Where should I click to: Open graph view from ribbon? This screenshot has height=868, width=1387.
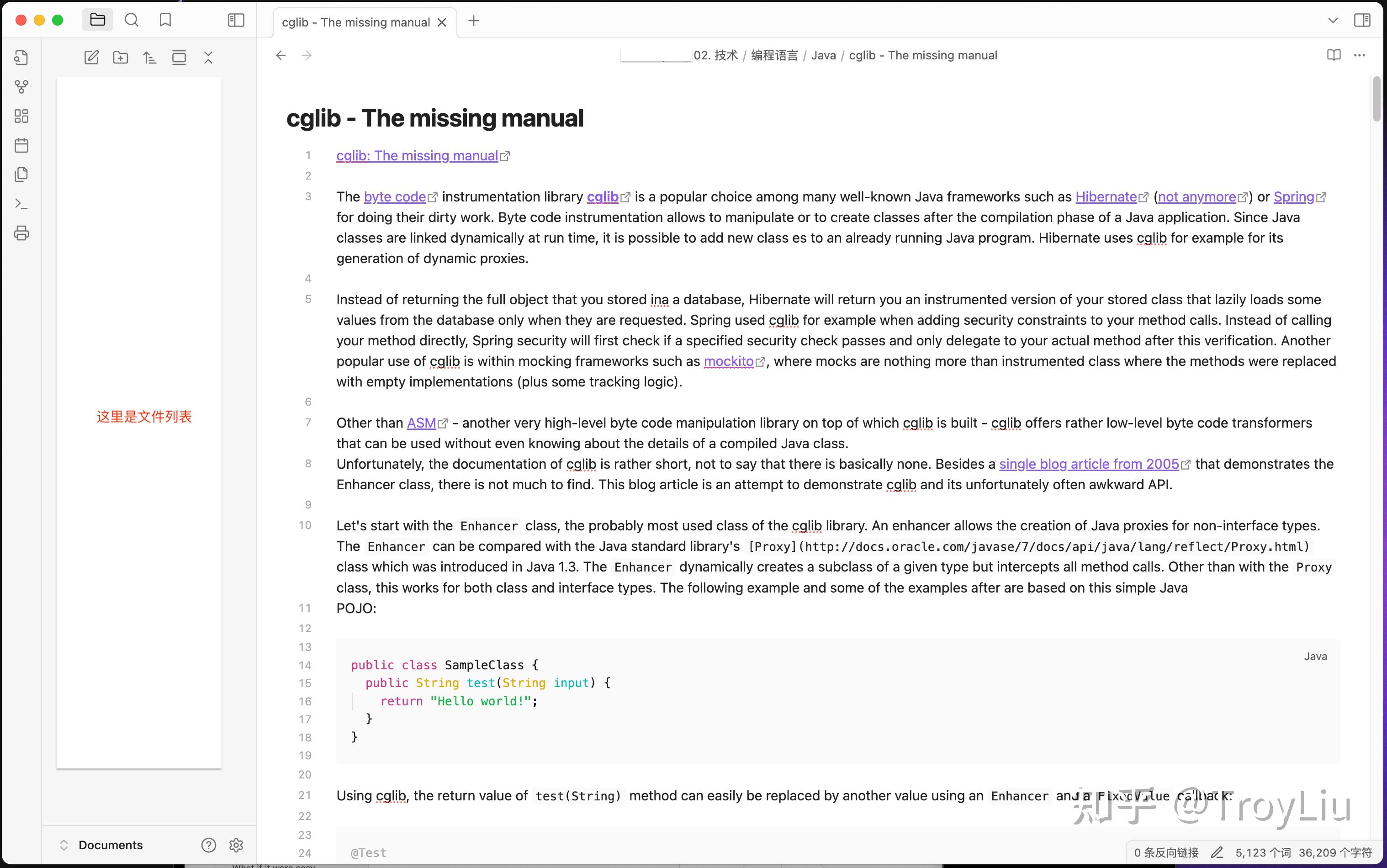(21, 87)
